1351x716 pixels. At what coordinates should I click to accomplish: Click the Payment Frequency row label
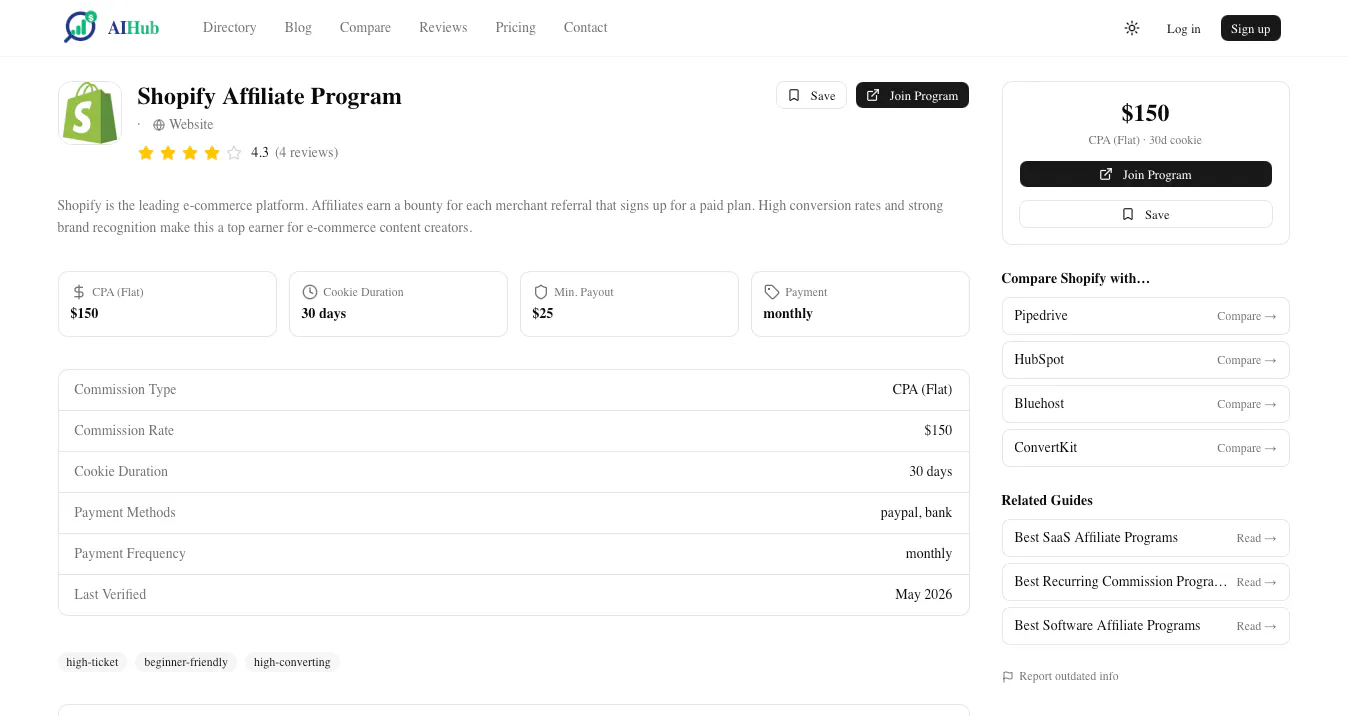(x=130, y=554)
